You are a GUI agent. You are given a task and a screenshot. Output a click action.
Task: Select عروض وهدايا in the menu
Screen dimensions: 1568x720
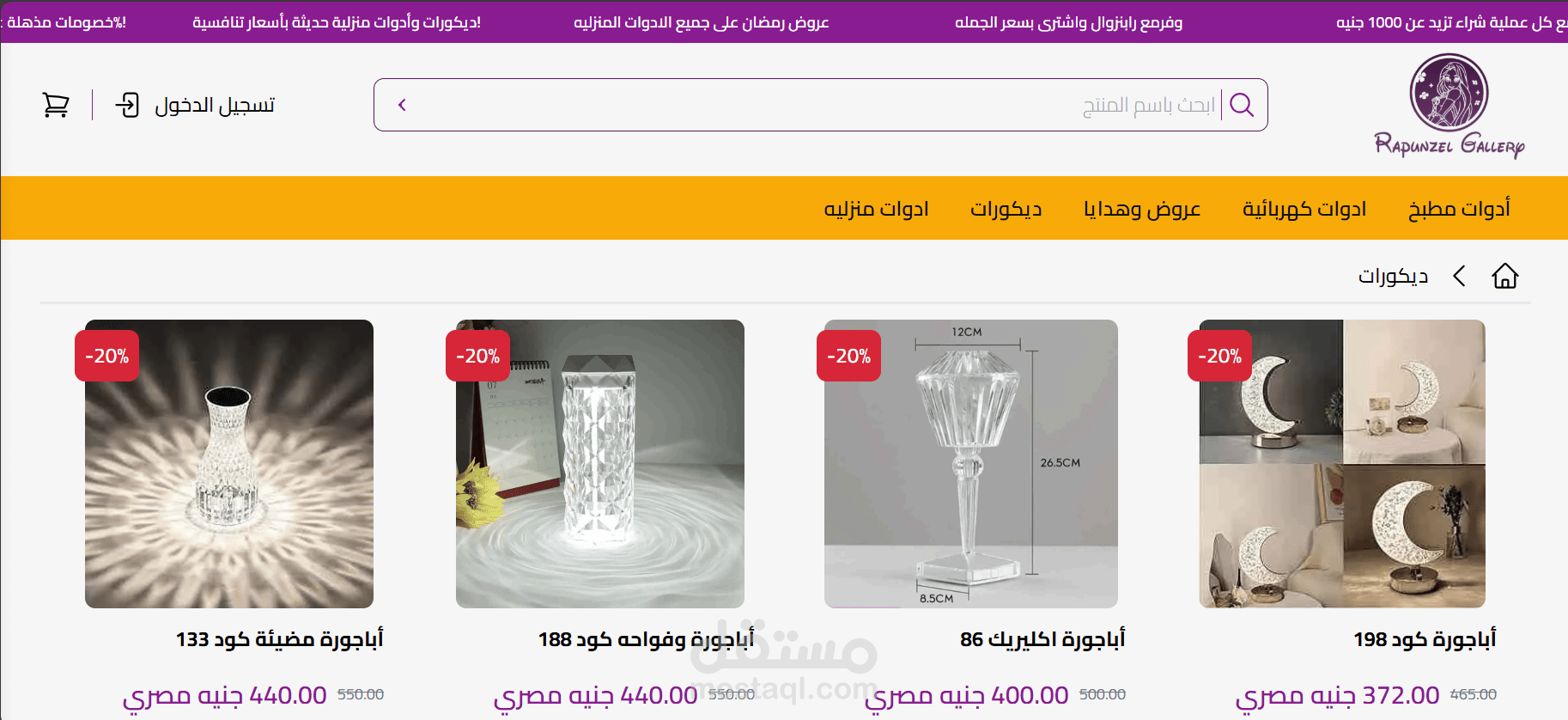(1141, 209)
